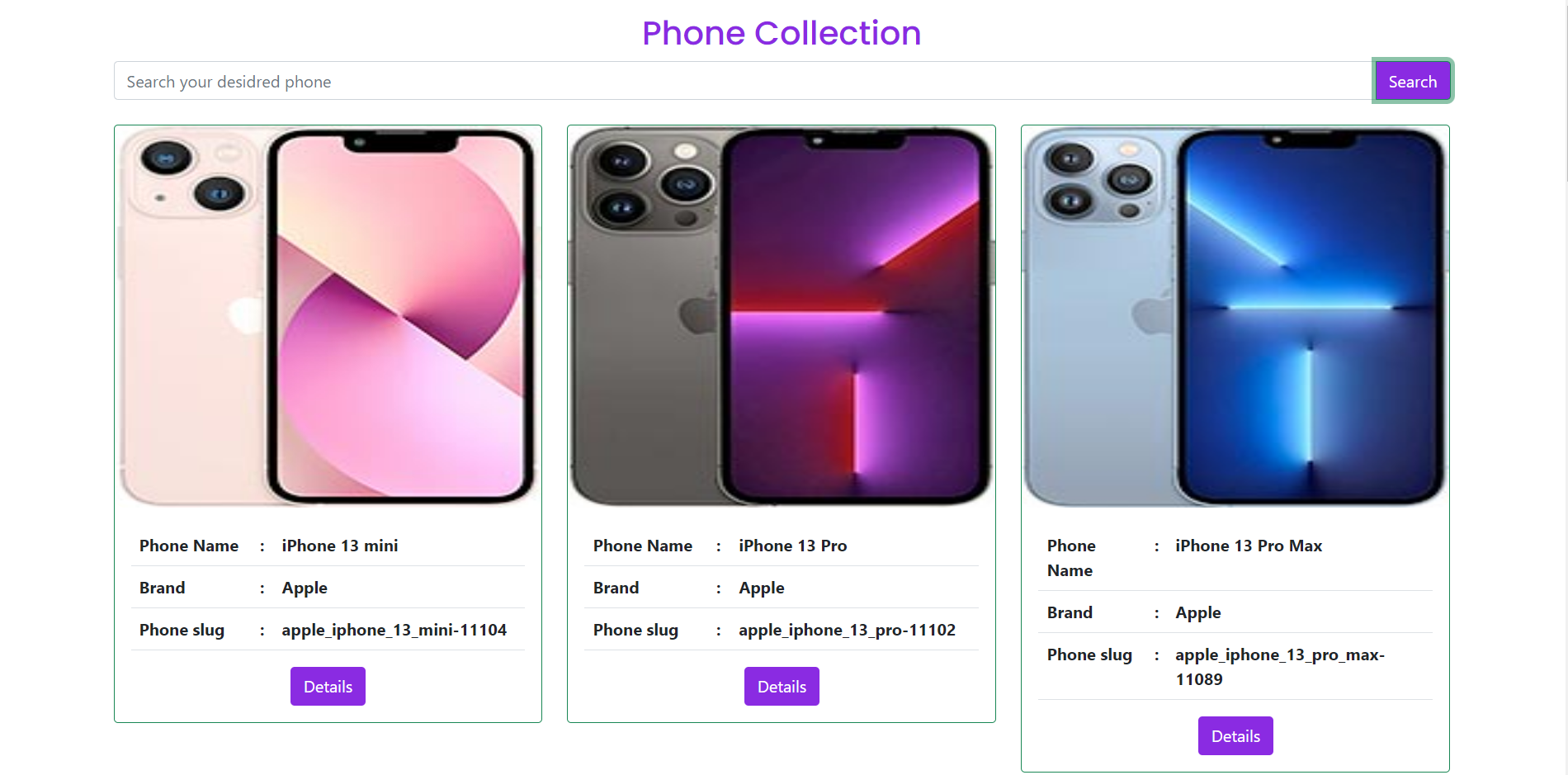Focus the 'Search your desired phone' field
Image resolution: width=1568 pixels, height=775 pixels.
(743, 81)
